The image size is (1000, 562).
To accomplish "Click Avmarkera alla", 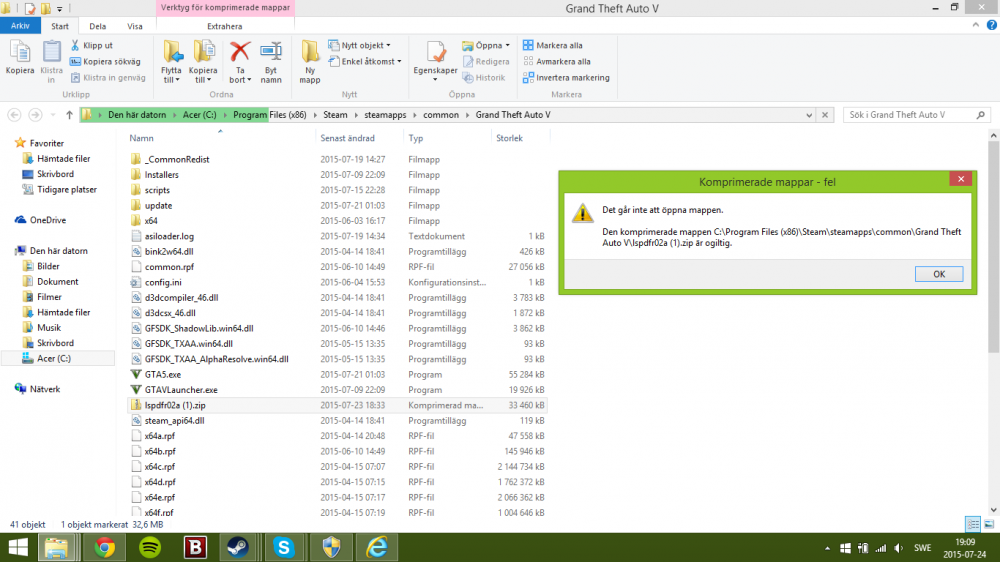I will click(557, 61).
